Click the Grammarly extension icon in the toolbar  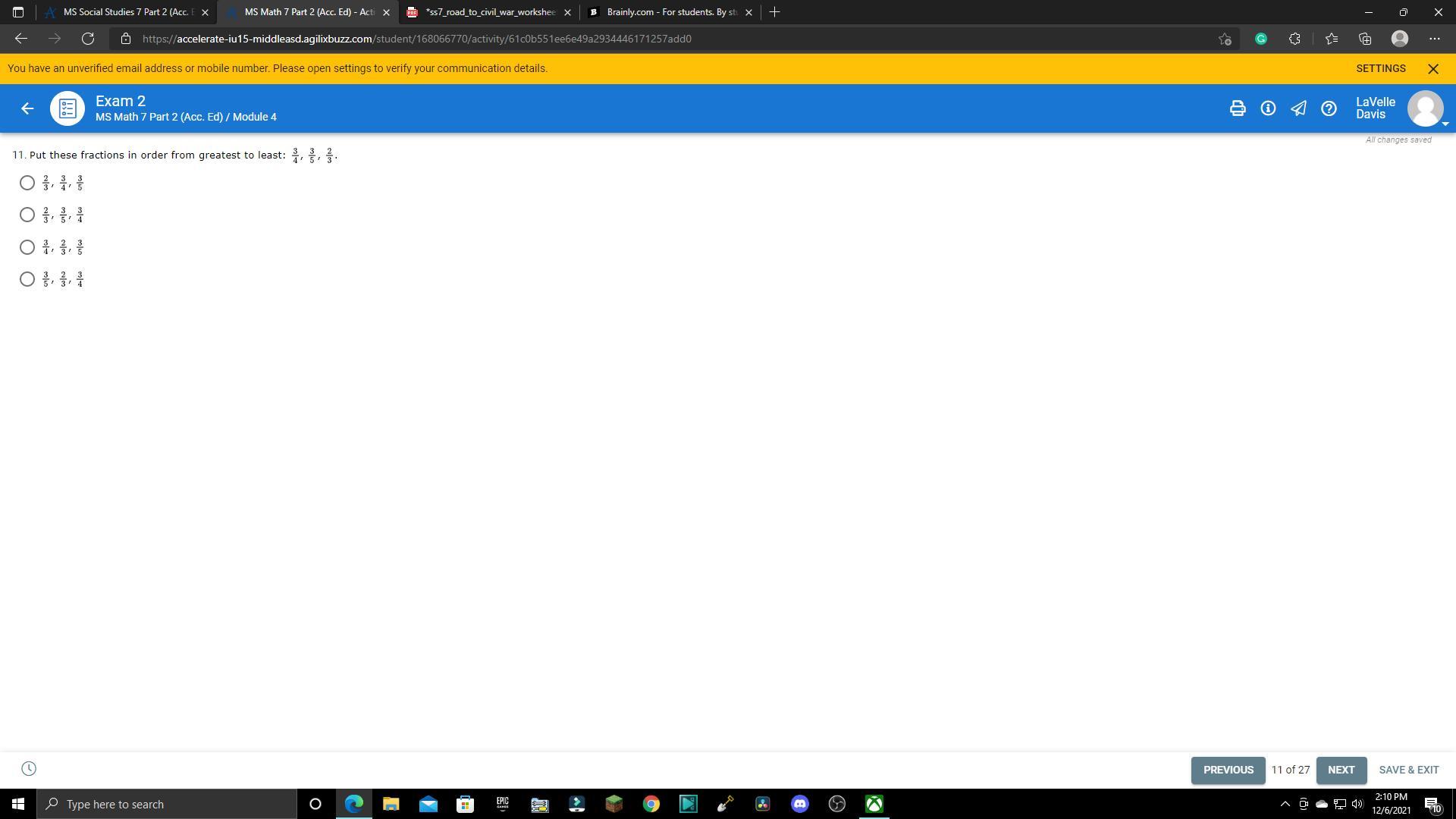click(x=1261, y=39)
